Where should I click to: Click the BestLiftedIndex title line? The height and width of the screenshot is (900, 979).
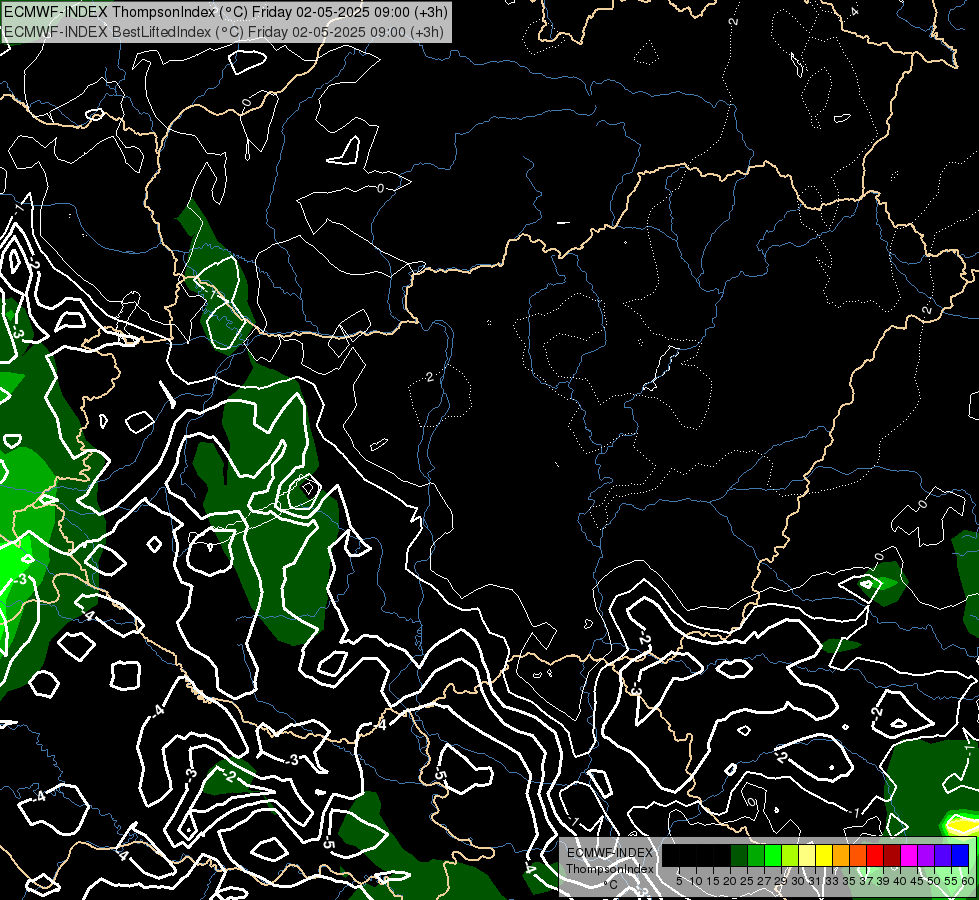click(224, 32)
